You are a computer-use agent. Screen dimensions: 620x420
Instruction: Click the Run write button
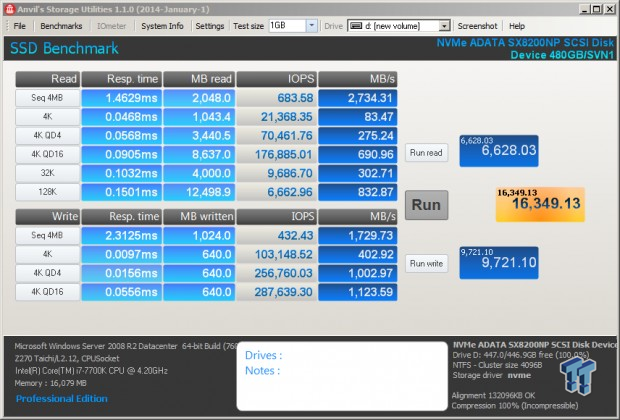click(x=426, y=263)
